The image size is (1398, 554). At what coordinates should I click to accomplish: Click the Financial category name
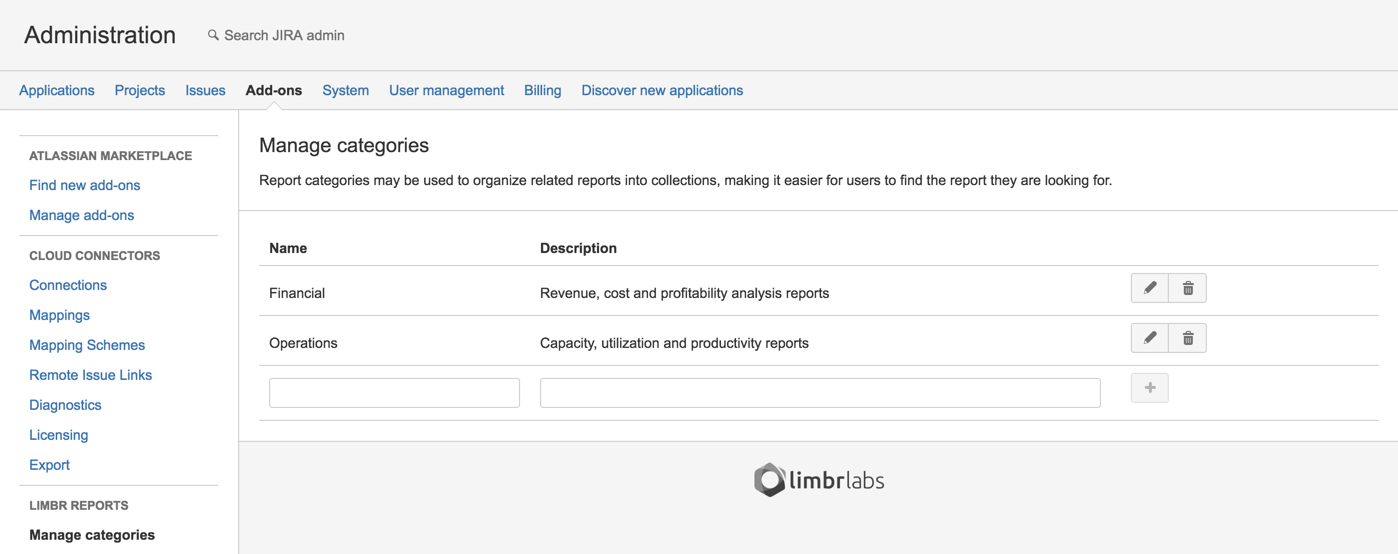297,293
